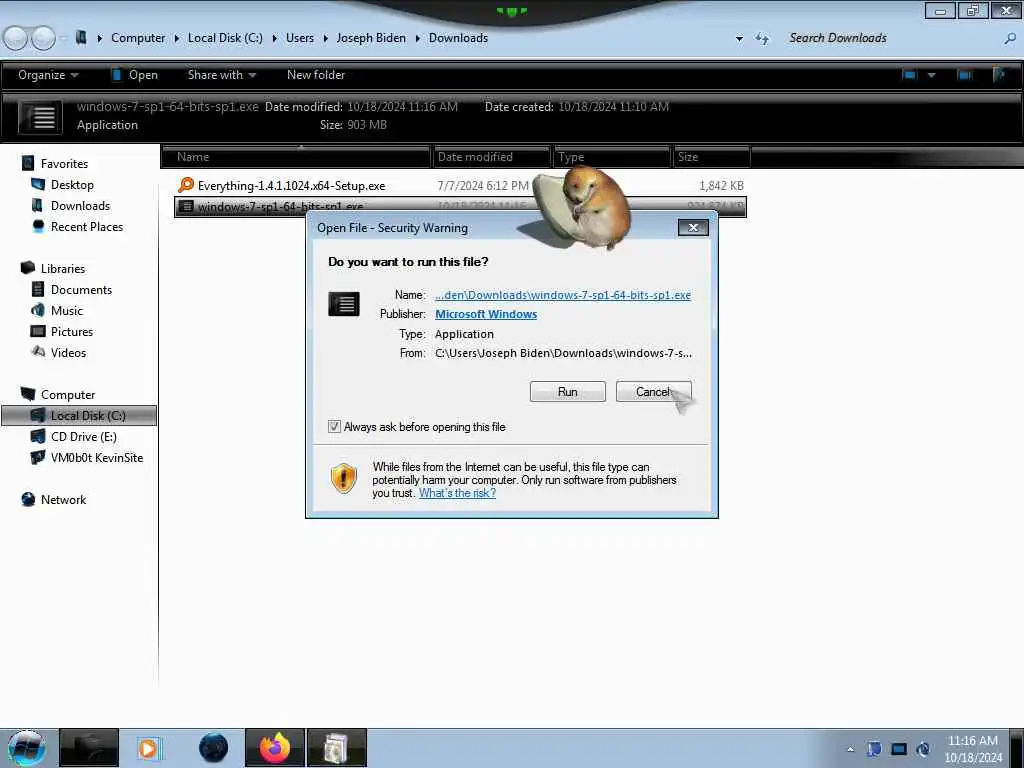Open the Documents library
This screenshot has height=768, width=1024.
coord(81,289)
